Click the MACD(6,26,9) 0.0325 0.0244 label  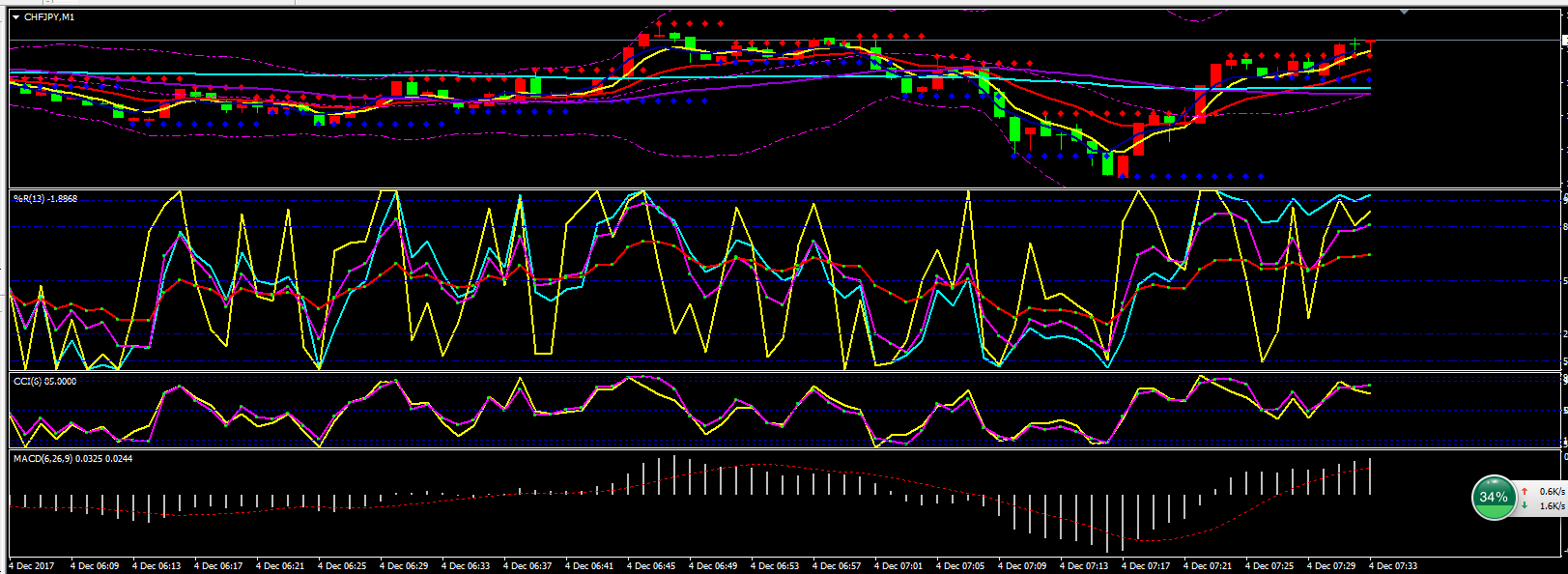tap(72, 458)
